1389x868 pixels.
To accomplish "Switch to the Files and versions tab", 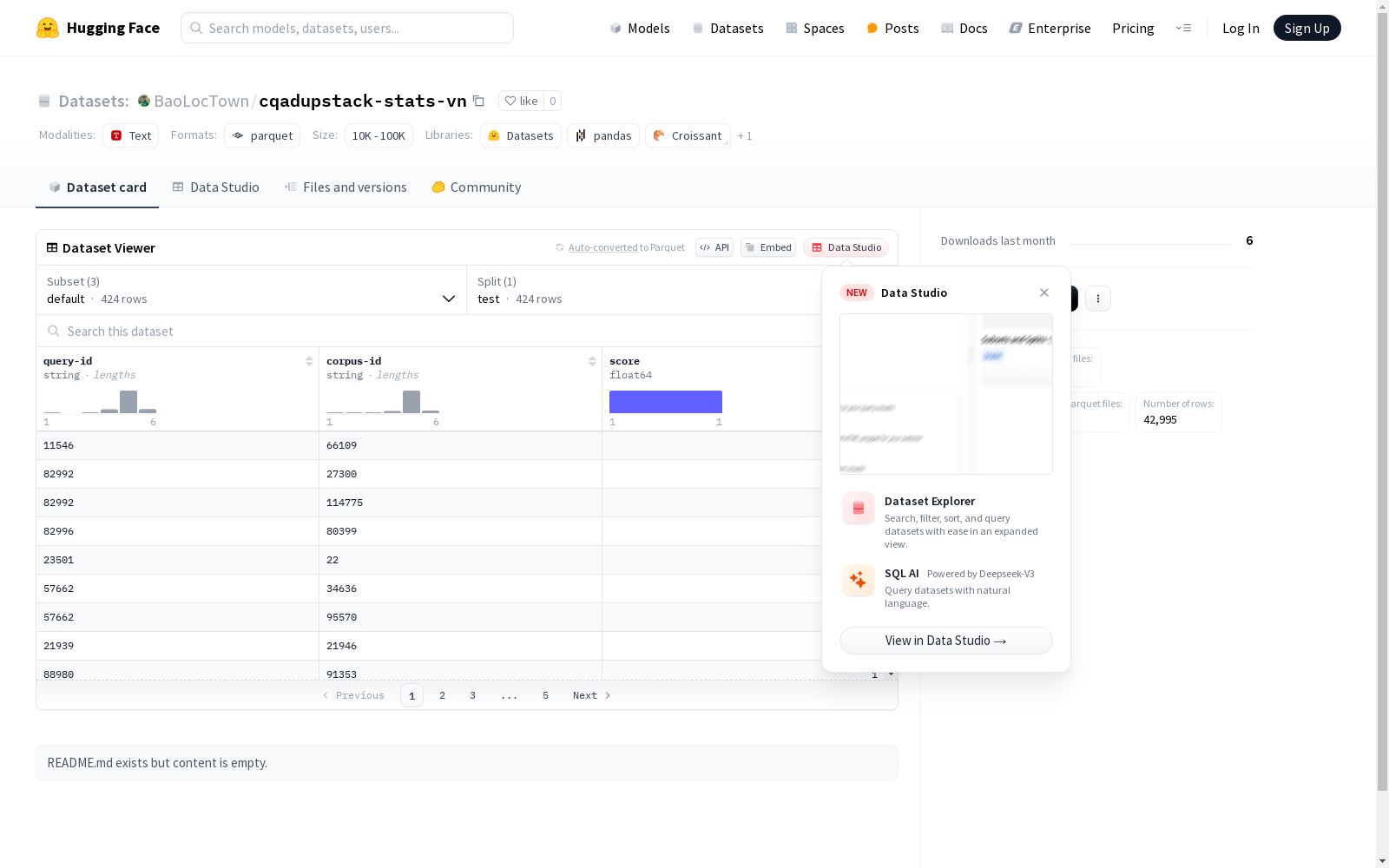I will coord(346,187).
